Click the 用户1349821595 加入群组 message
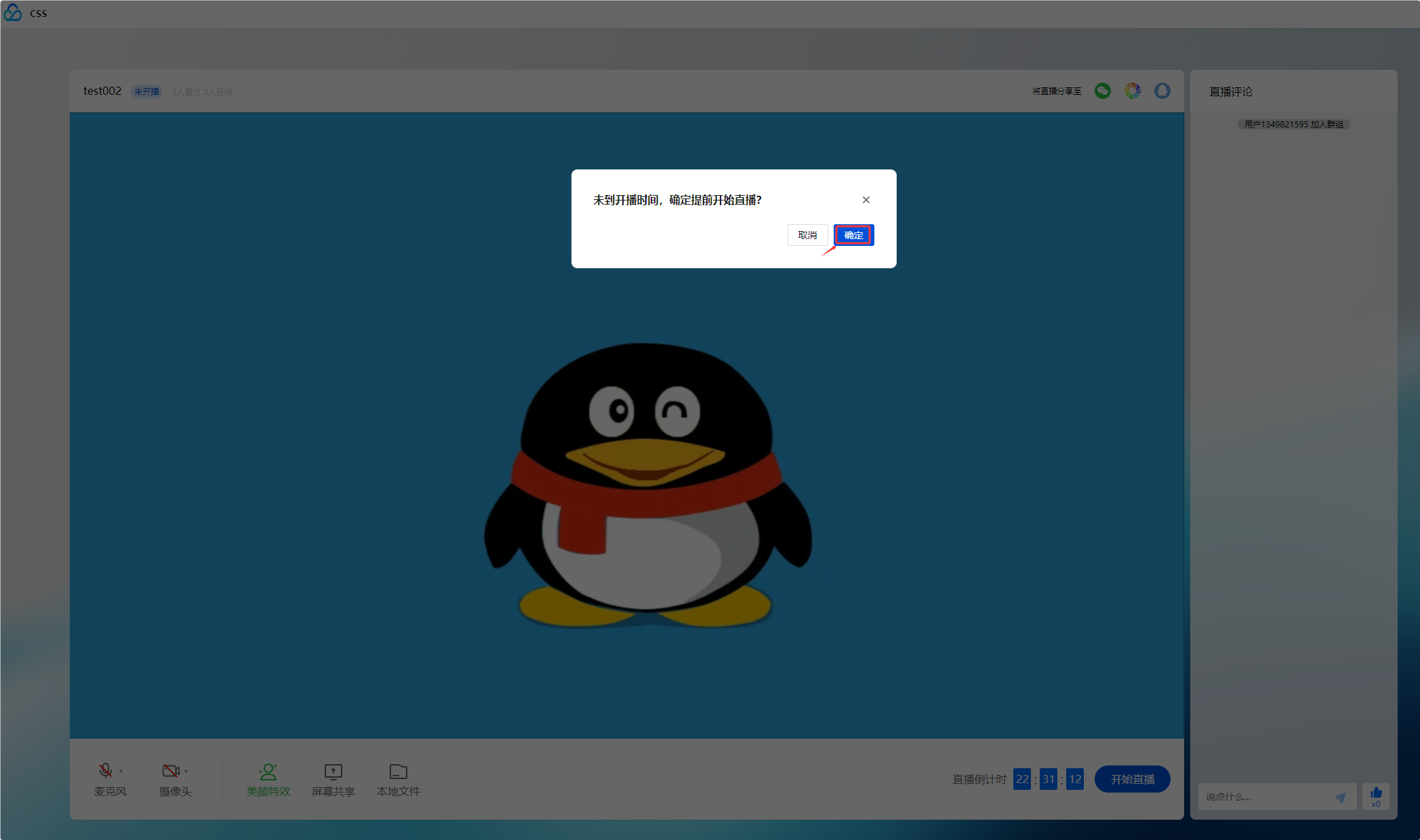The width and height of the screenshot is (1420, 840). pos(1294,124)
